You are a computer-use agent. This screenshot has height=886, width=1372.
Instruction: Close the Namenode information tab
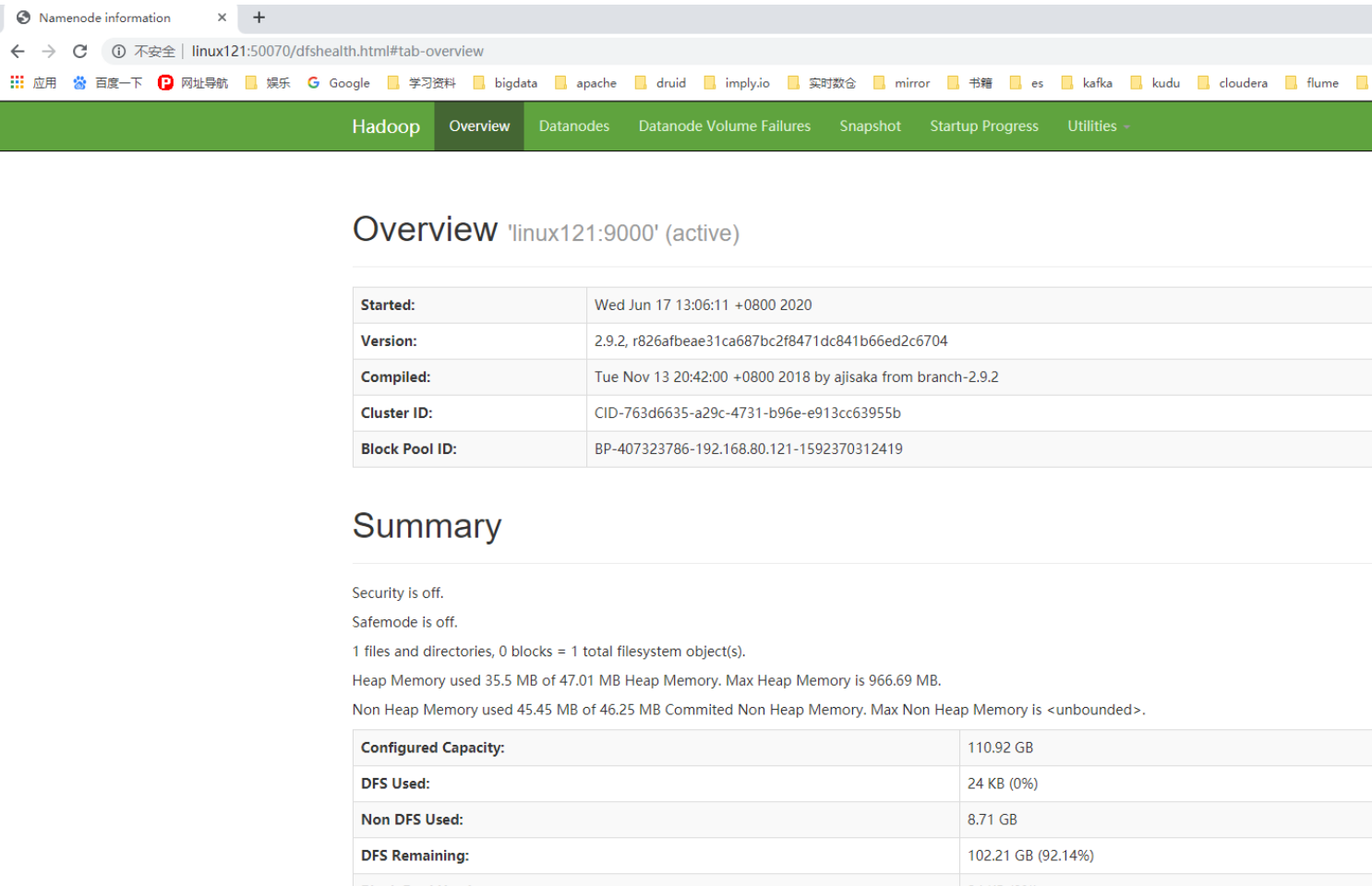(222, 18)
